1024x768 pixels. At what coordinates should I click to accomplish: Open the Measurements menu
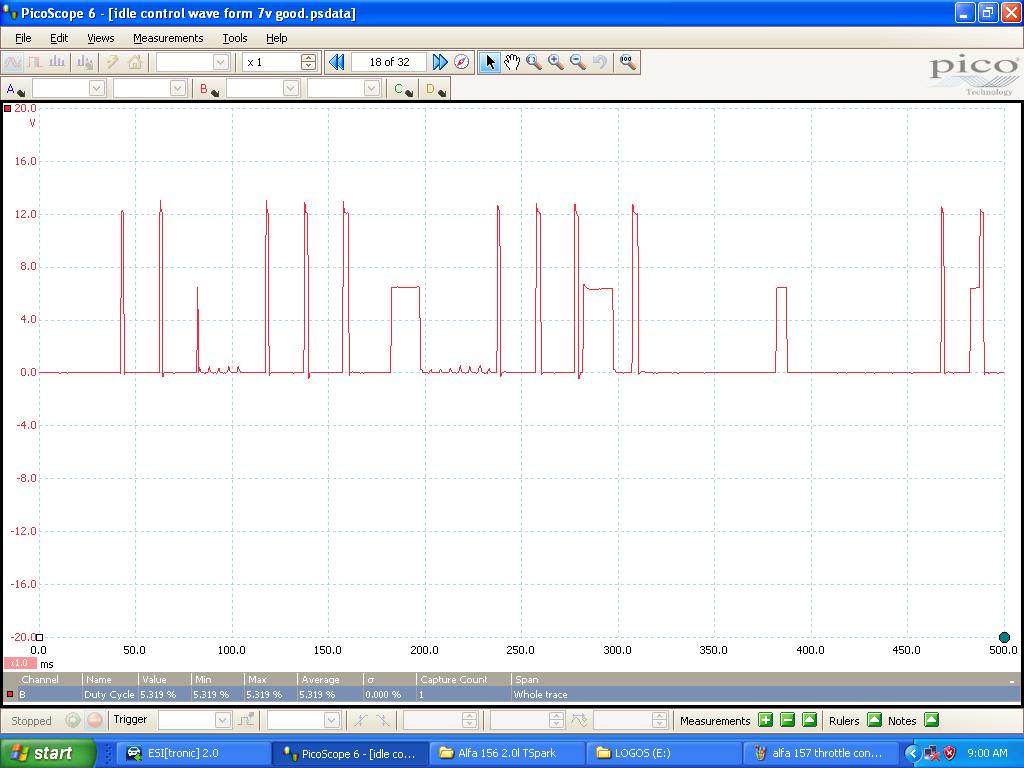point(168,38)
